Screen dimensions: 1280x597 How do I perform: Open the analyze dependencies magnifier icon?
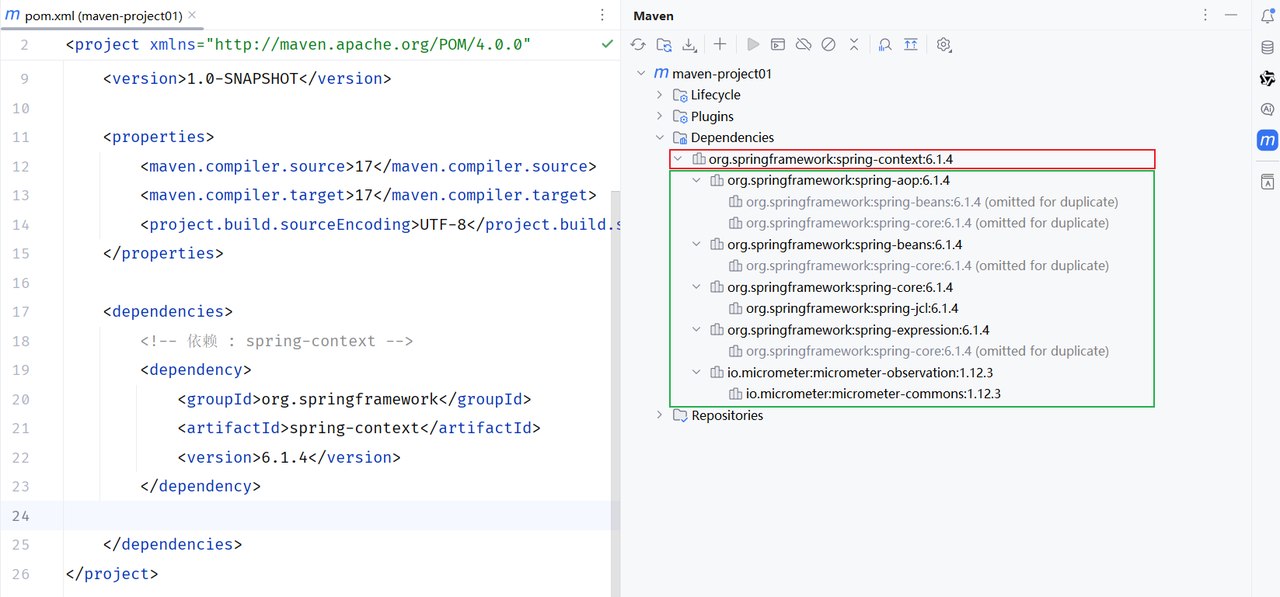tap(885, 44)
